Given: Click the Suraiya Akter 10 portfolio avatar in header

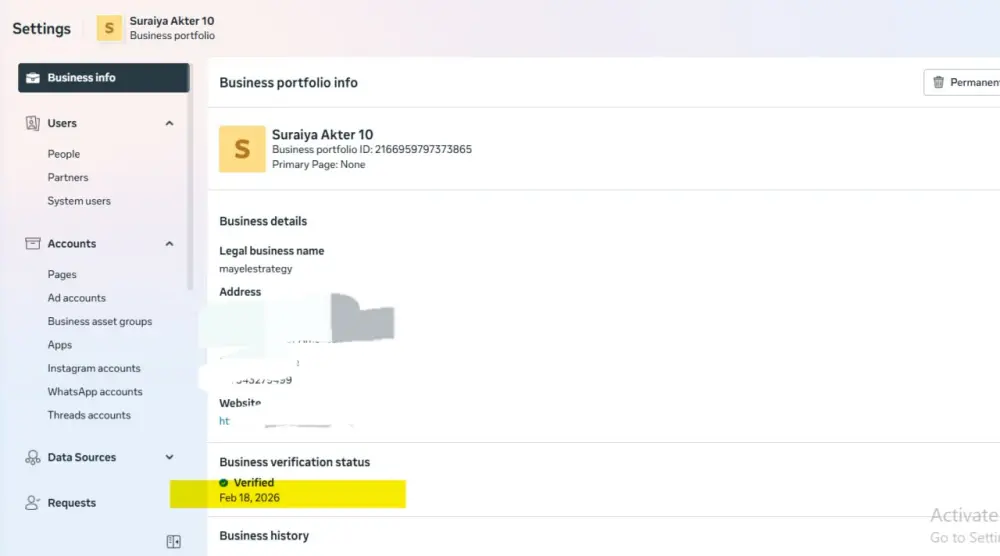Looking at the screenshot, I should 109,28.
